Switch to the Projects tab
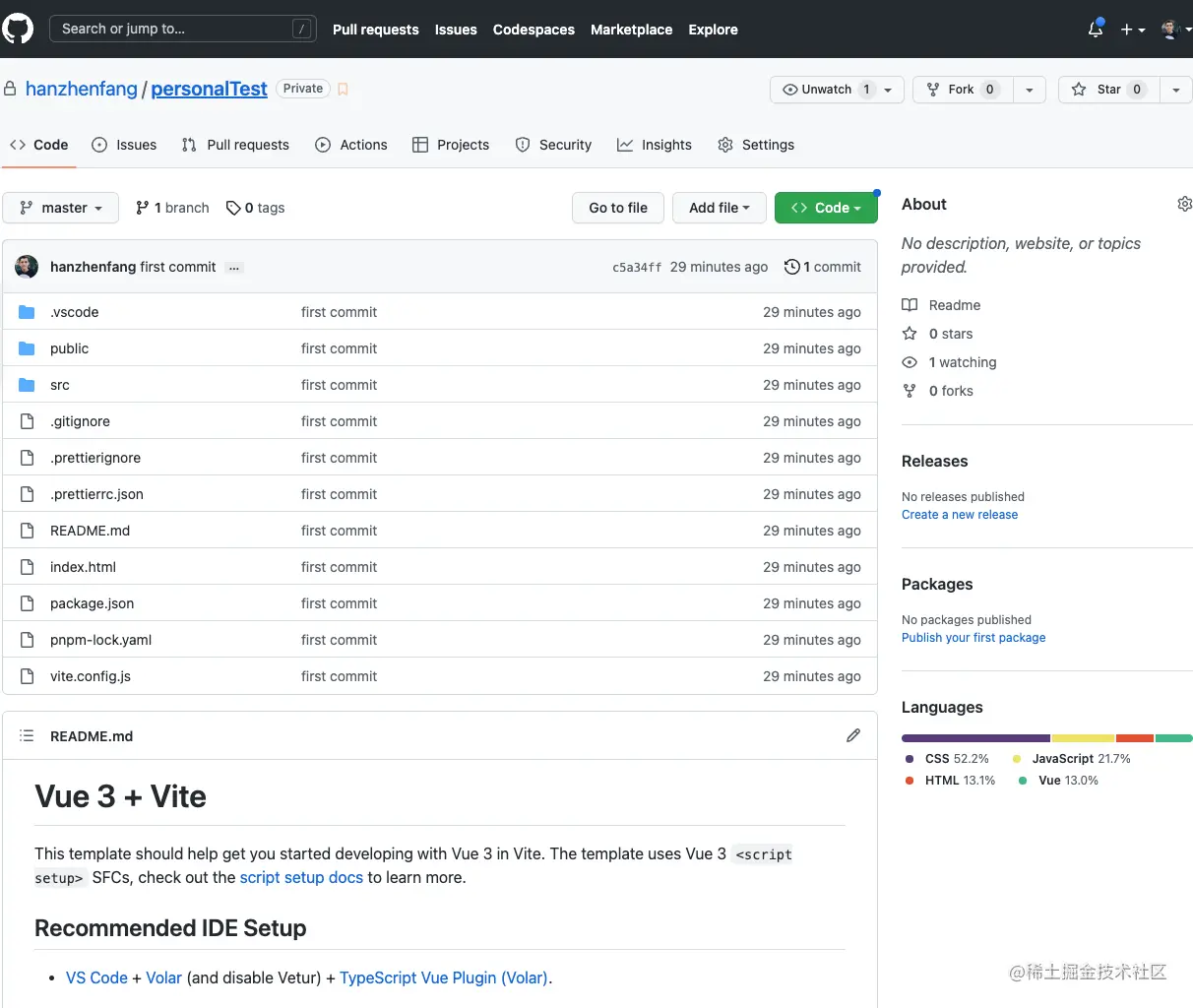The height and width of the screenshot is (1008, 1193). coord(451,145)
